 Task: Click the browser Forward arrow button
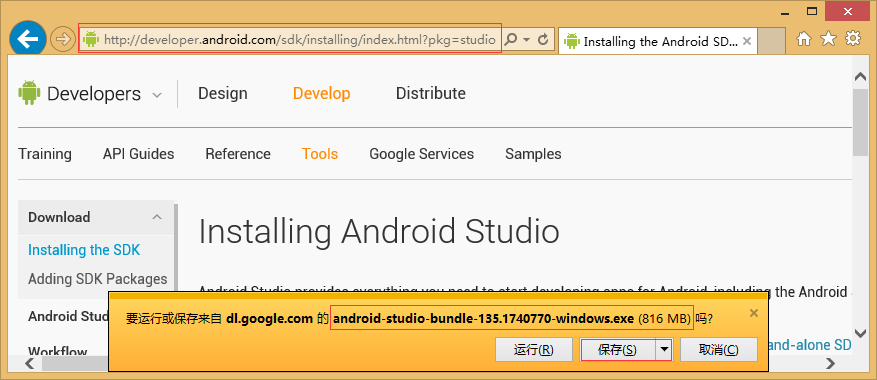pos(63,39)
